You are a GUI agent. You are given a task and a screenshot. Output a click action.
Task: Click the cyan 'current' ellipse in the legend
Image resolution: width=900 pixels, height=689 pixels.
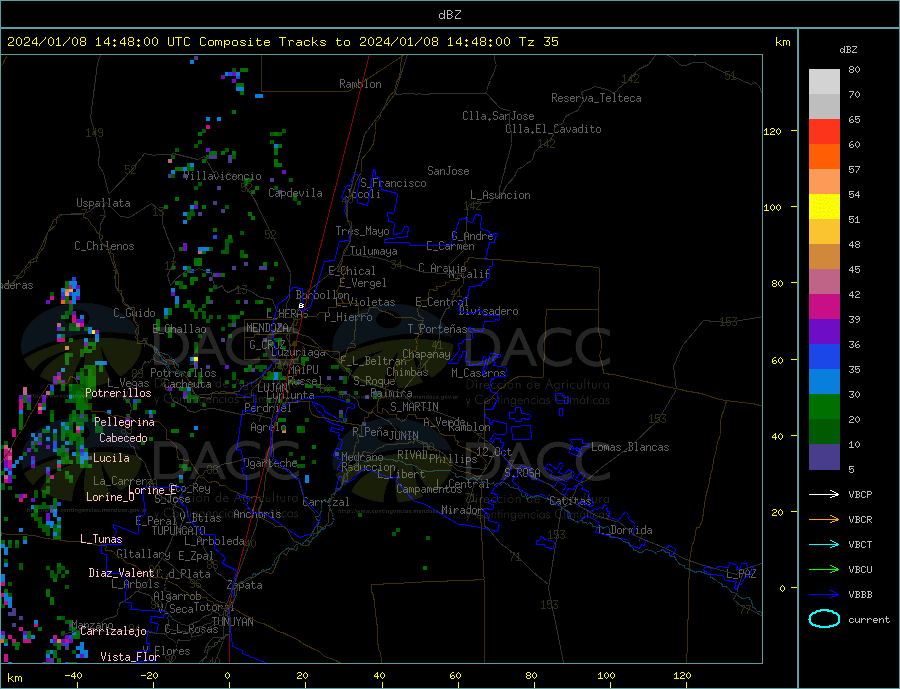824,619
